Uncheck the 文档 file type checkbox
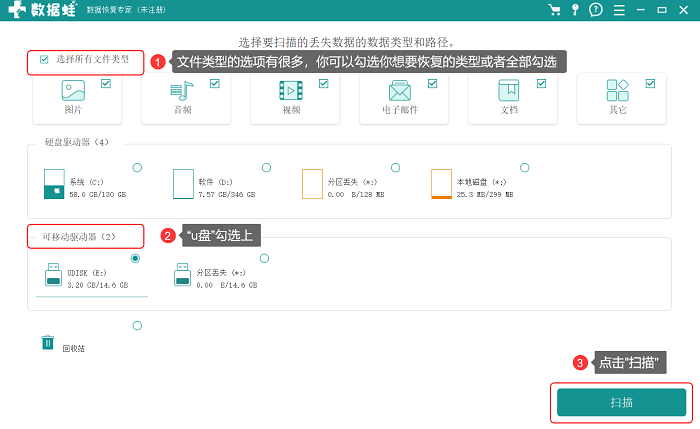700x429 pixels. [542, 83]
